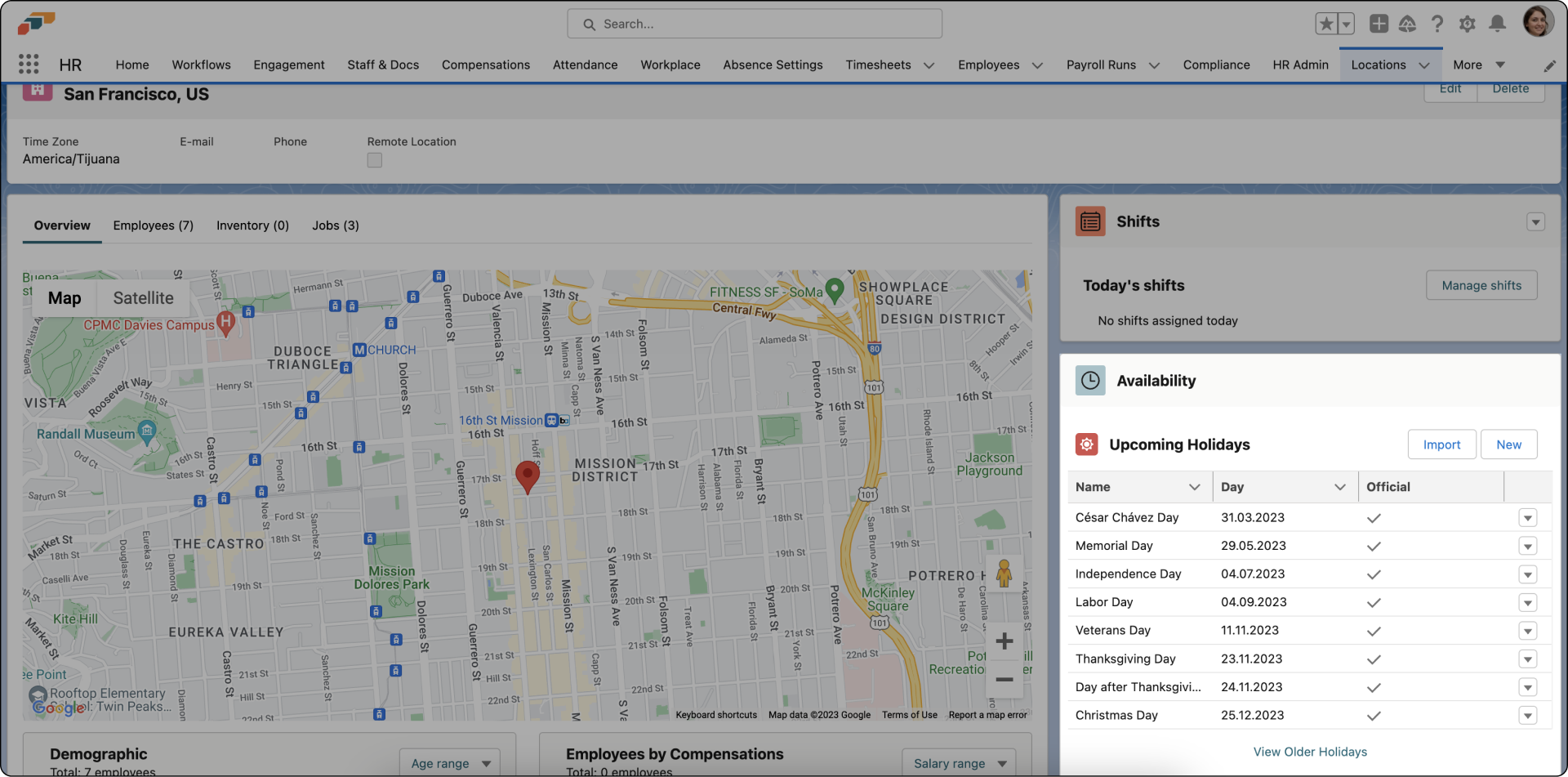1568x777 pixels.
Task: Click the edit navigation pencil icon
Action: [1549, 65]
